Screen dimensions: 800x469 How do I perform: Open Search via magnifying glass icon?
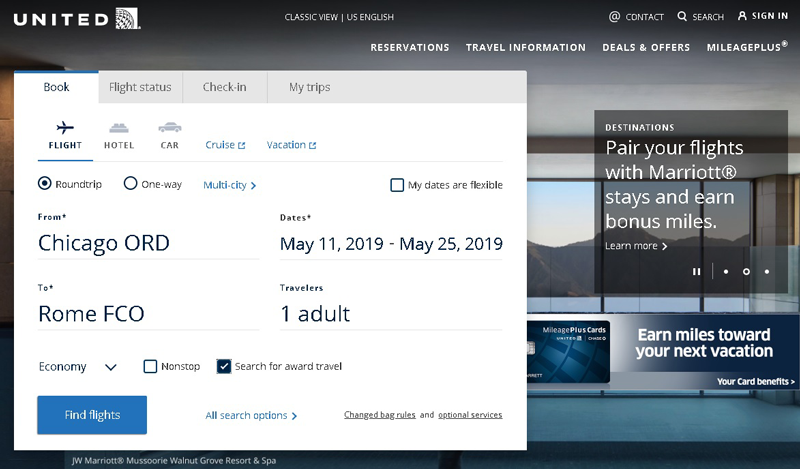coord(682,17)
